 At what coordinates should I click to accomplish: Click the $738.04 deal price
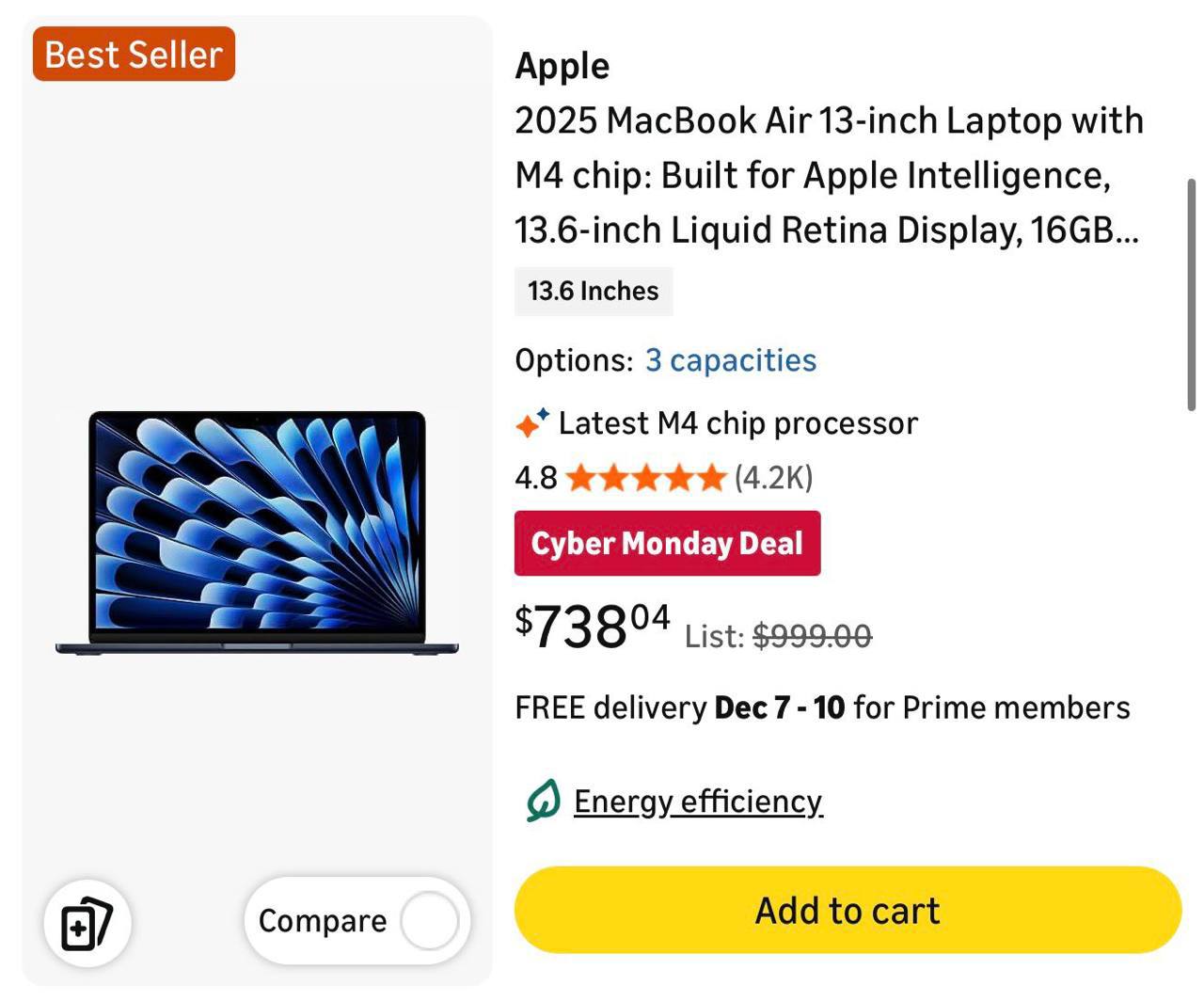[x=593, y=626]
